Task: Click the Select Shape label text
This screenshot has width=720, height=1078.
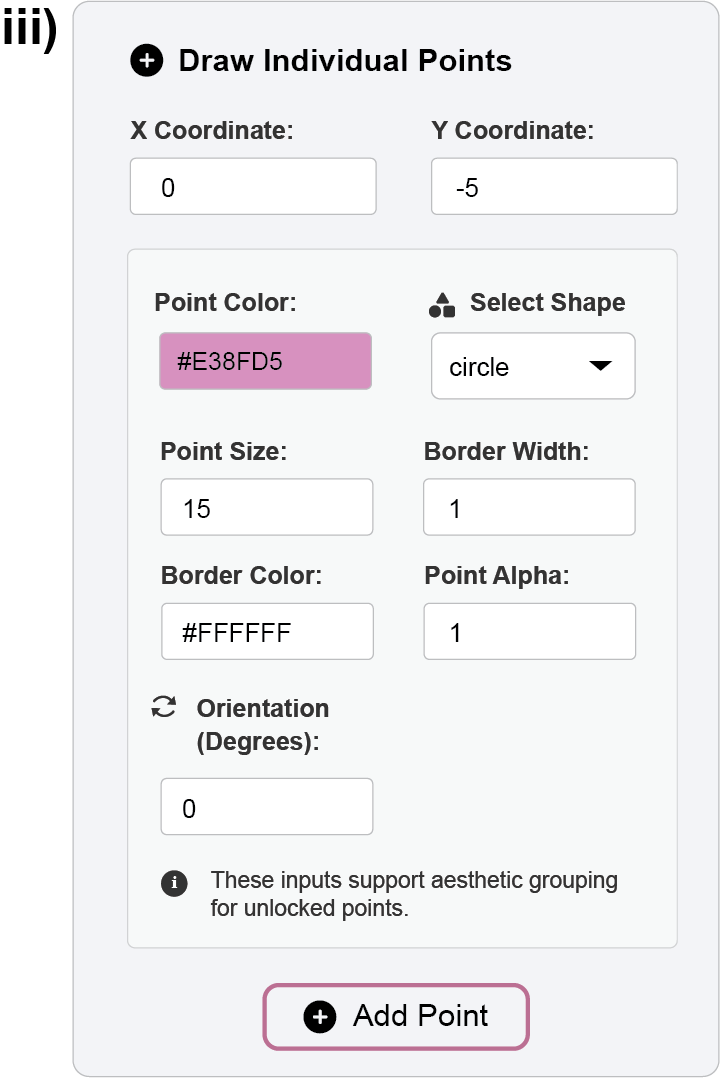Action: [x=547, y=303]
